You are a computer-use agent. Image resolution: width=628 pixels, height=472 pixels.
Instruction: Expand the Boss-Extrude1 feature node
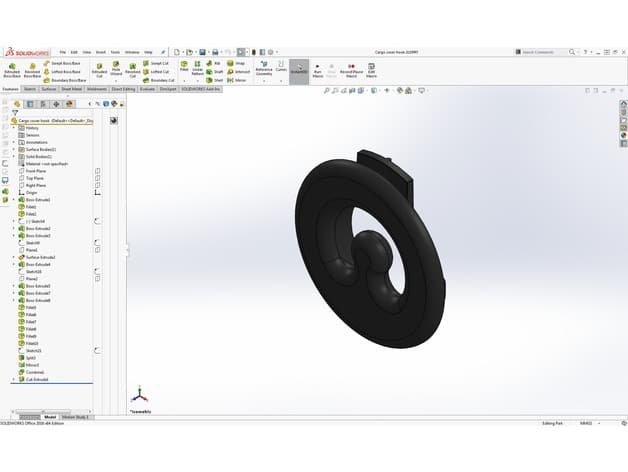click(x=14, y=200)
